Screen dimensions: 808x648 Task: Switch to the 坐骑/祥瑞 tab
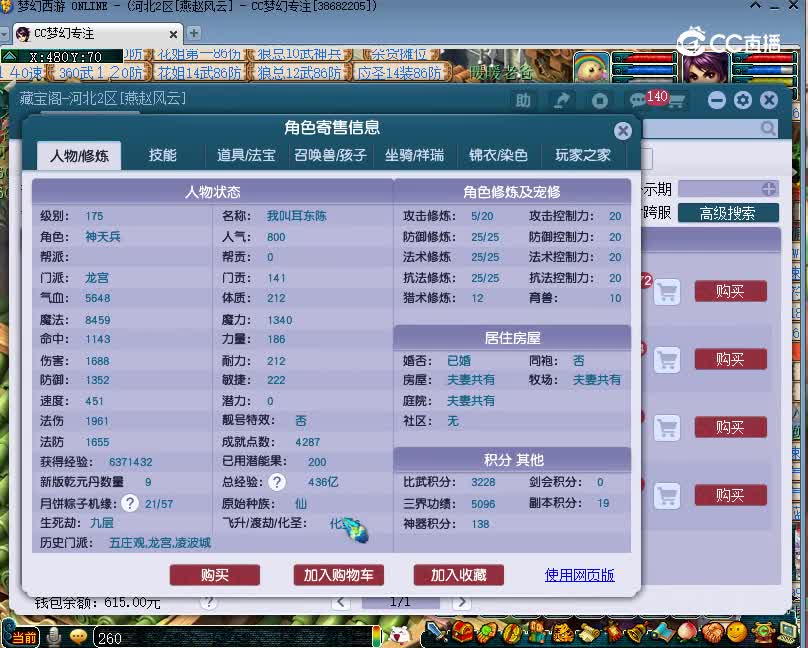click(414, 155)
